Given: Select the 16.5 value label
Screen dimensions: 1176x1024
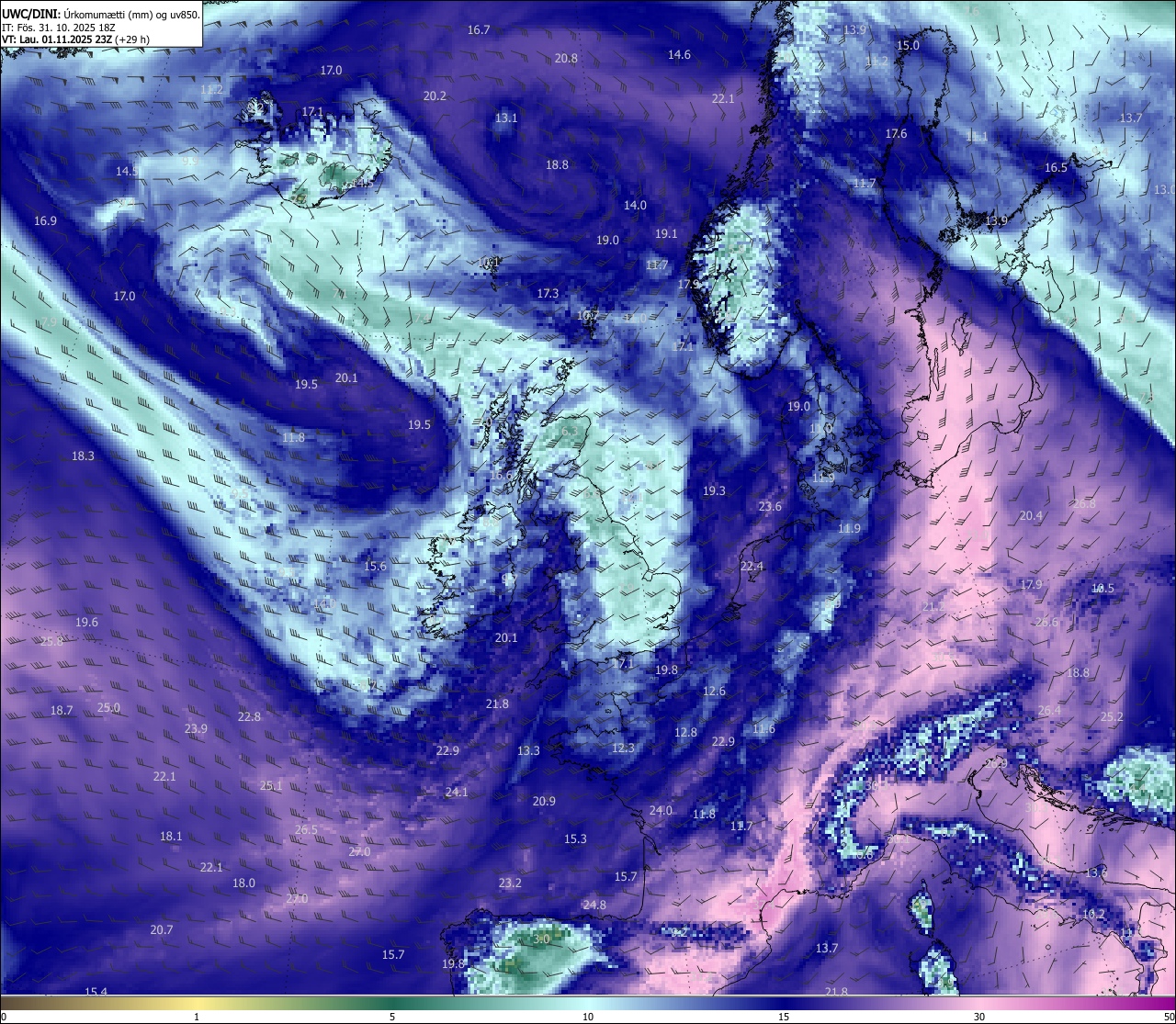Looking at the screenshot, I should click(x=1057, y=167).
